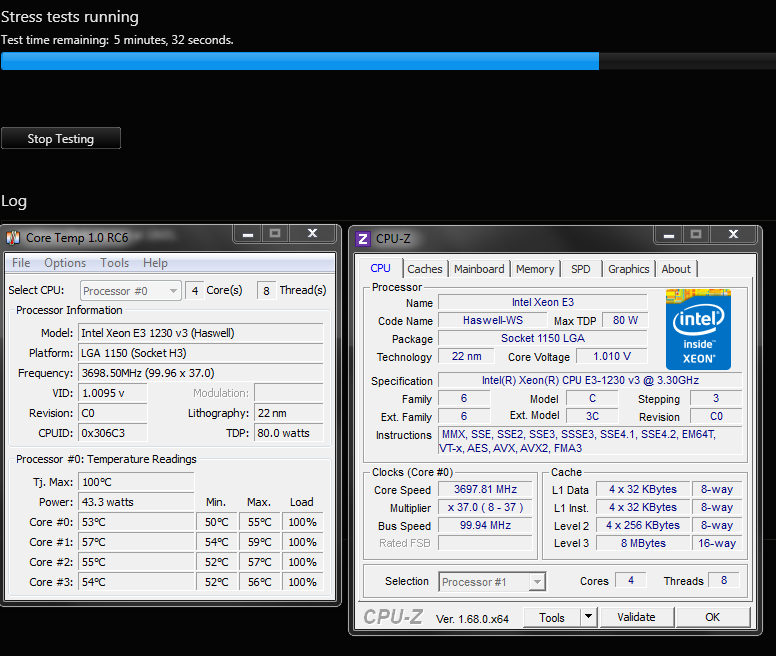The image size is (776, 656).
Task: Click the Frequency field 3698.50MHz
Action: [201, 373]
